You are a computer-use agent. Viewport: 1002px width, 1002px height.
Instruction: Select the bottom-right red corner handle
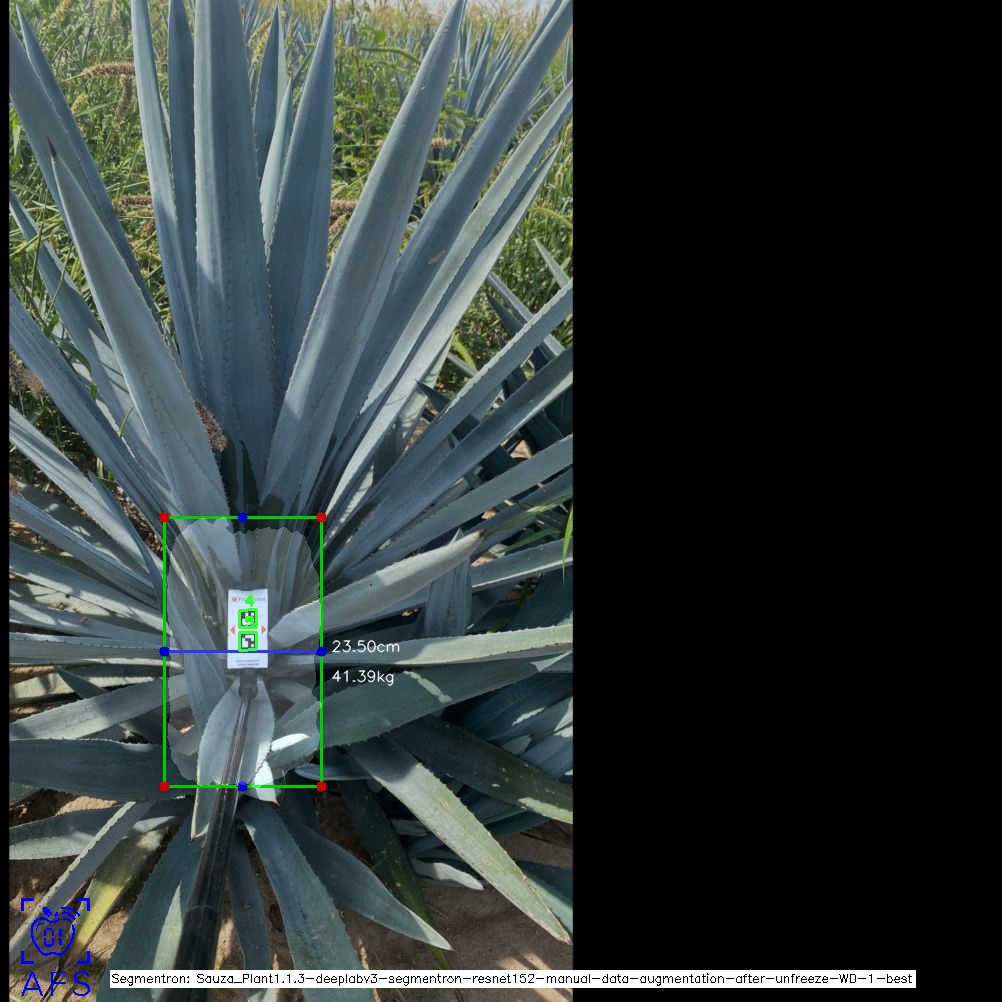pos(321,787)
